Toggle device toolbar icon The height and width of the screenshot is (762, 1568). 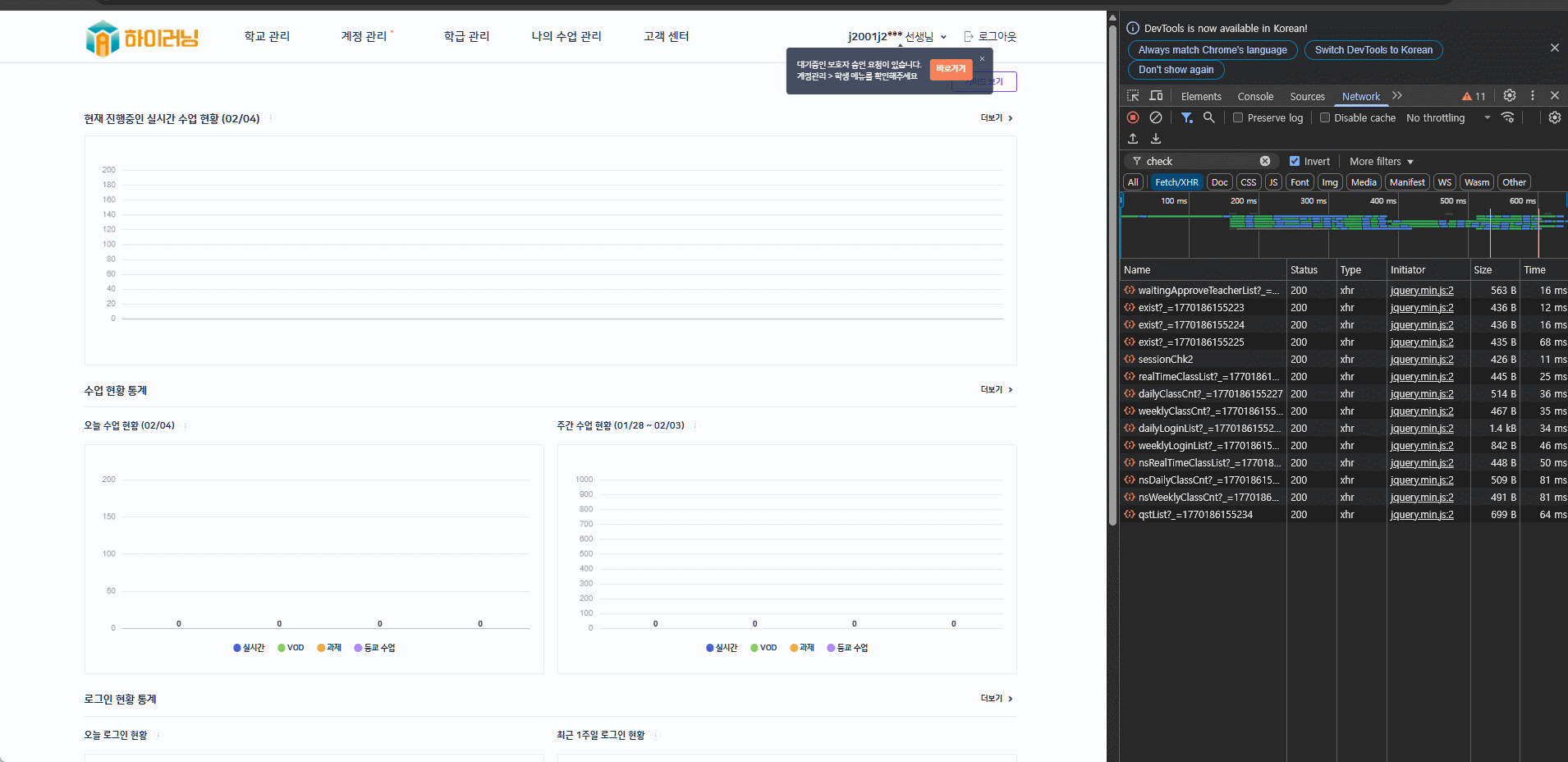[x=1156, y=95]
